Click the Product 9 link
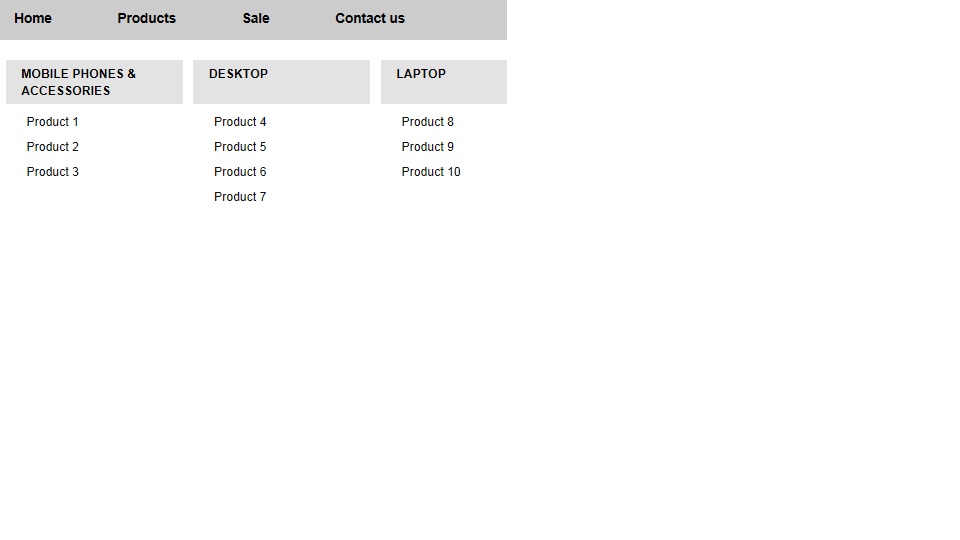960x540 pixels. [x=428, y=147]
